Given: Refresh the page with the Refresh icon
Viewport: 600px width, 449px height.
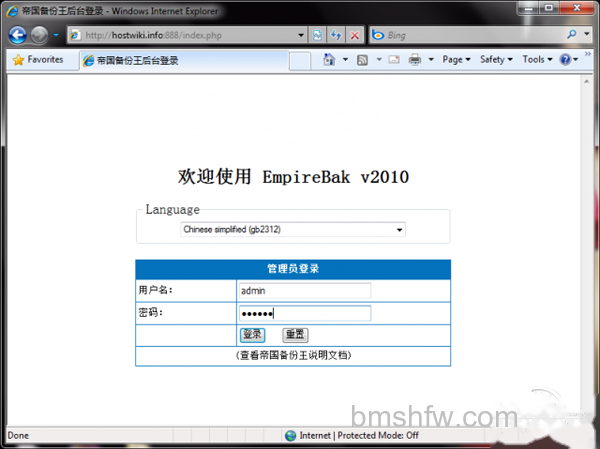Looking at the screenshot, I should coord(336,35).
